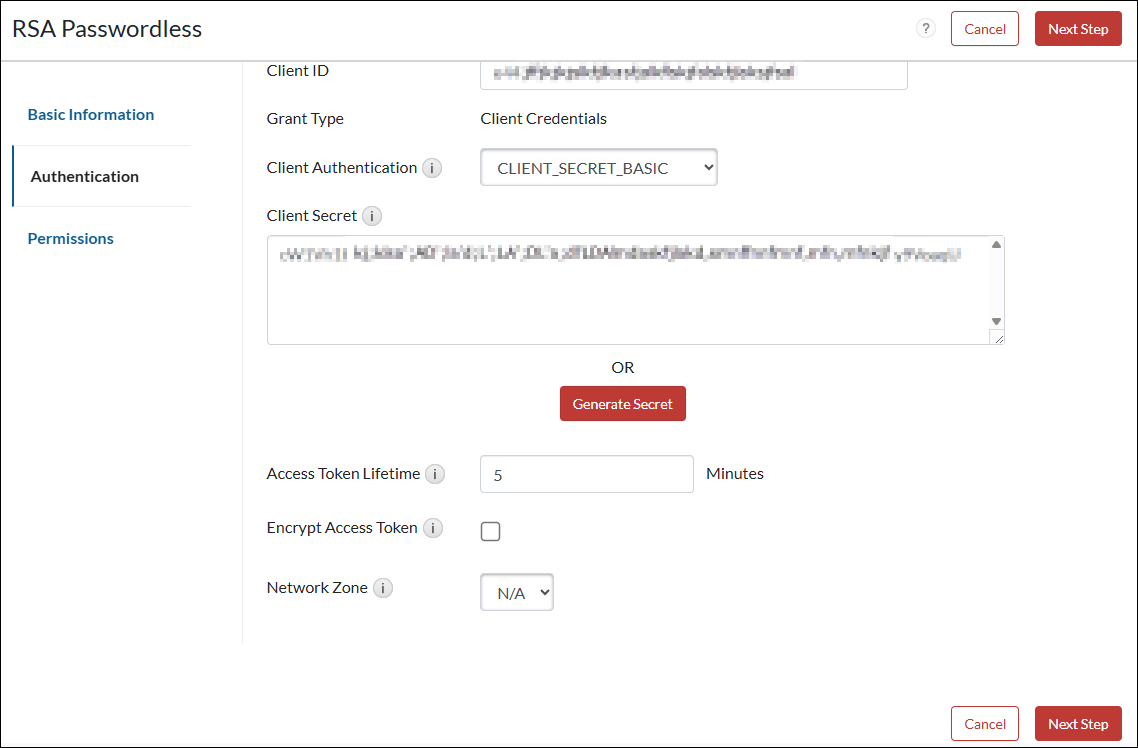Image resolution: width=1138 pixels, height=748 pixels.
Task: Generate a new client secret
Action: pos(623,404)
